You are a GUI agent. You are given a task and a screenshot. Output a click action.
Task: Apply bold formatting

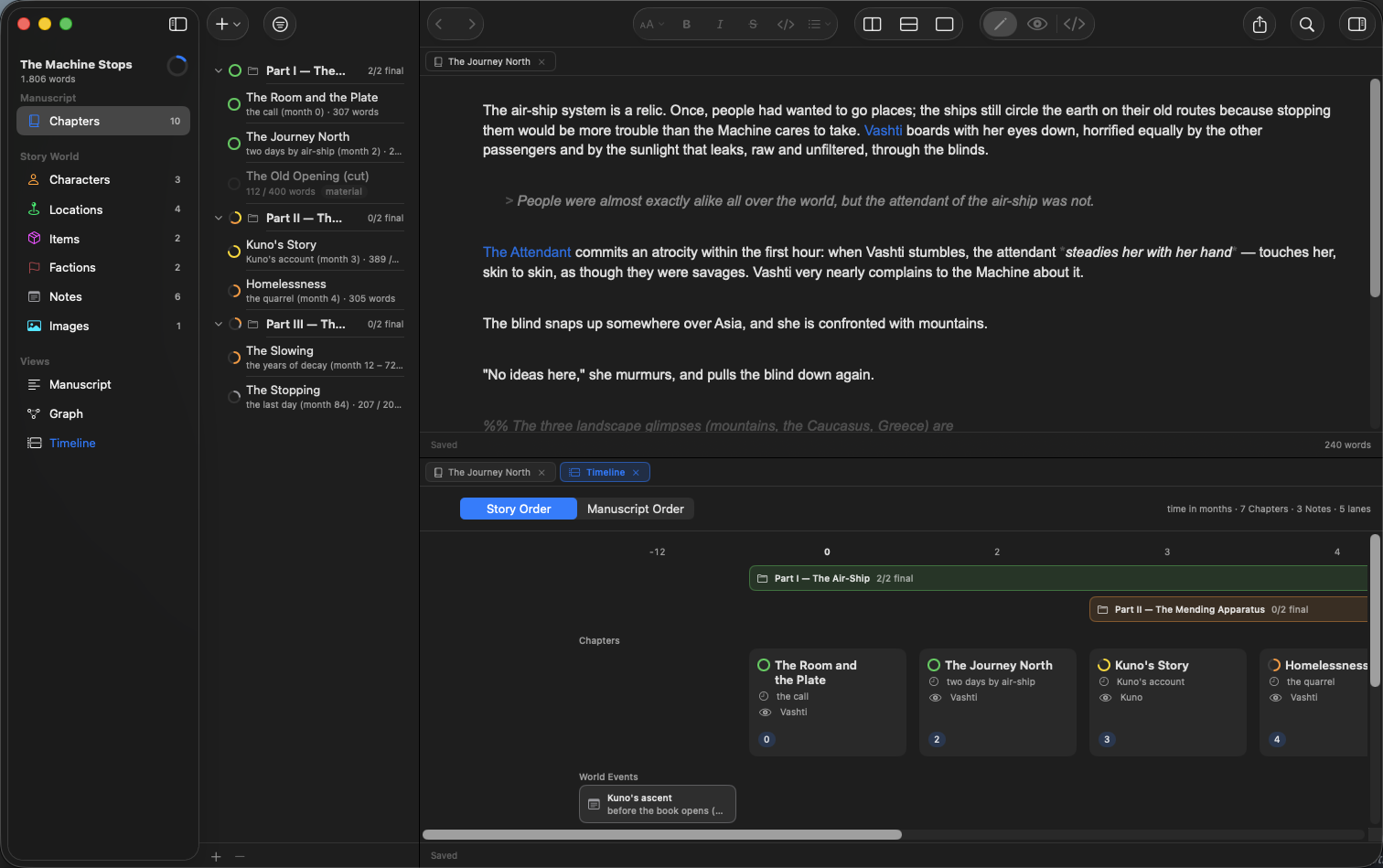(x=687, y=25)
